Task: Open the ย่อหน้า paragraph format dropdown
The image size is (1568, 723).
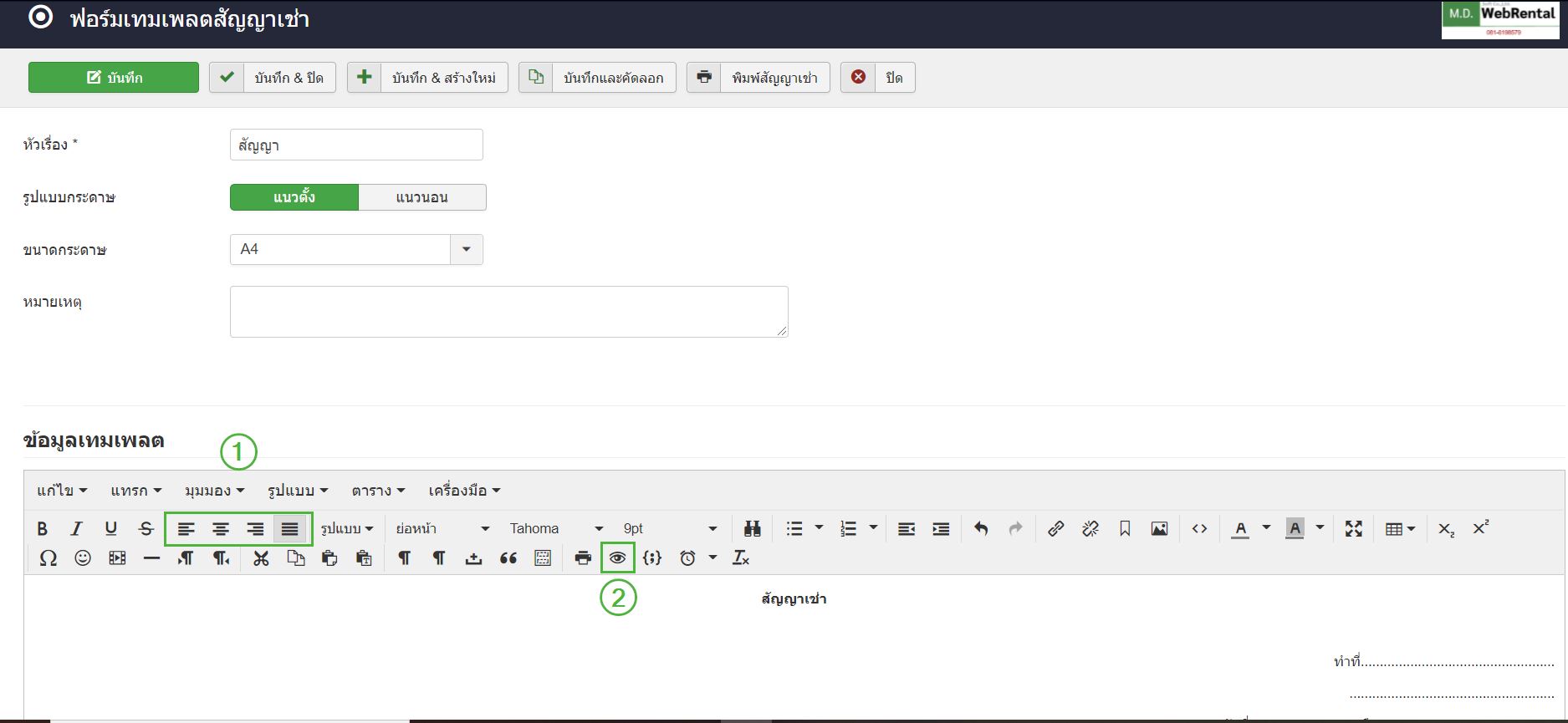Action: (442, 528)
